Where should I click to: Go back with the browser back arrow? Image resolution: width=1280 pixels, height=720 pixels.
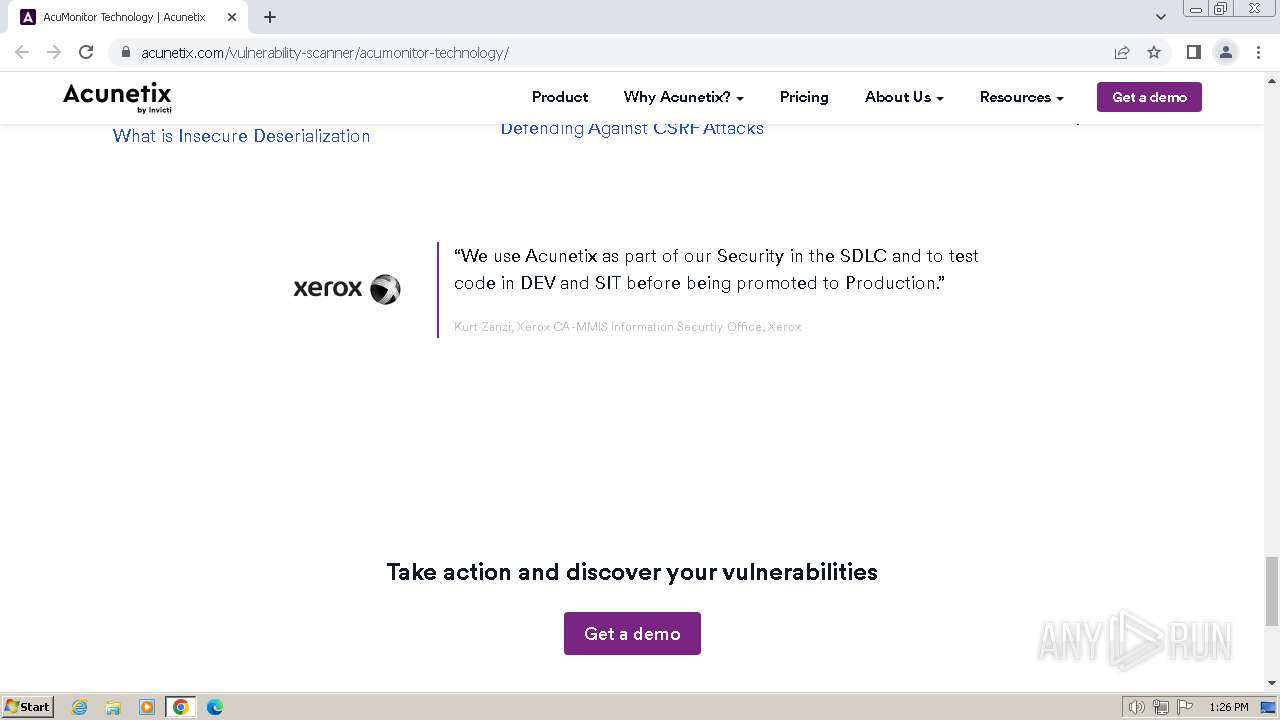22,52
